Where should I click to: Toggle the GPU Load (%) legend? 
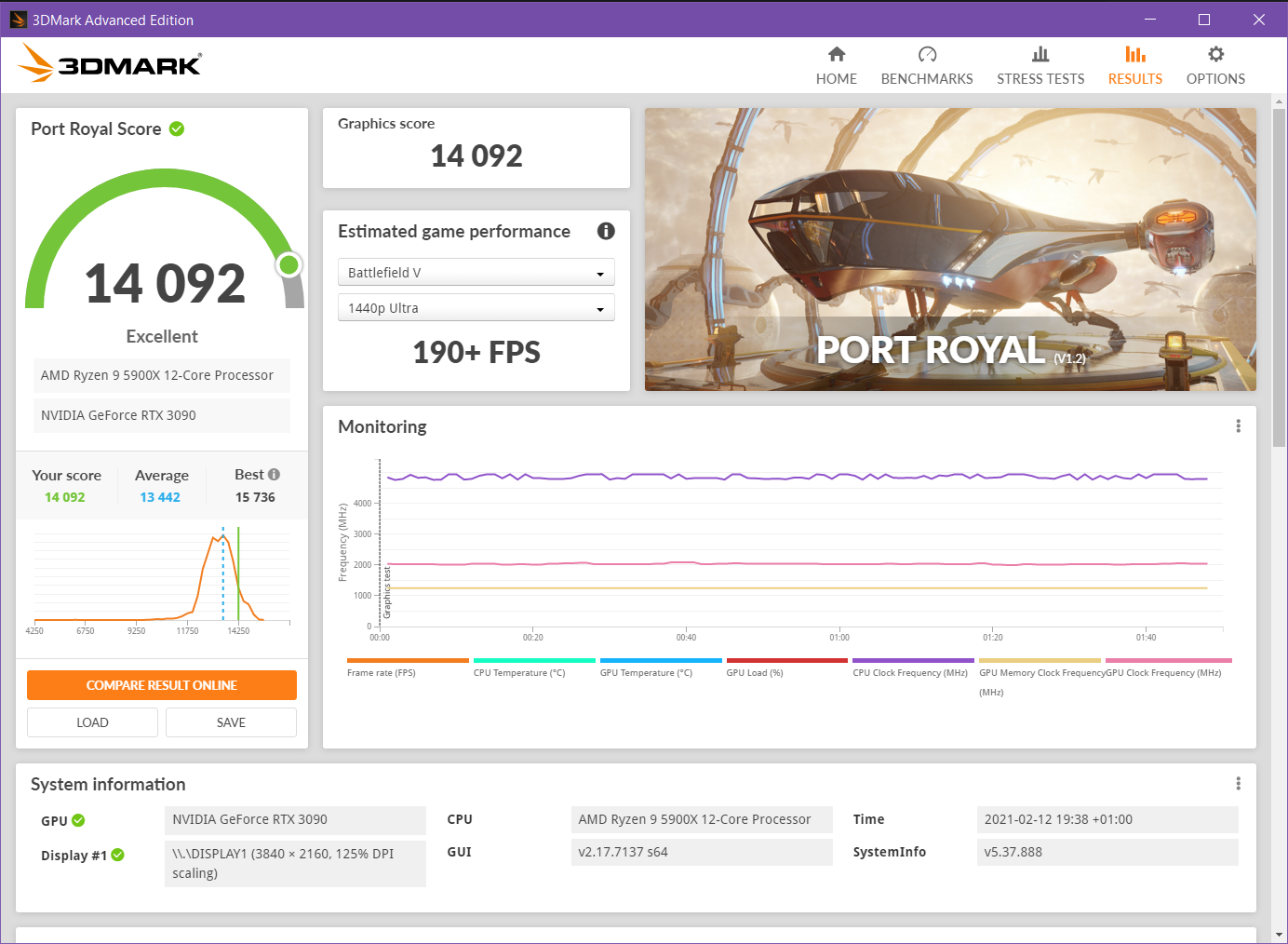[786, 668]
